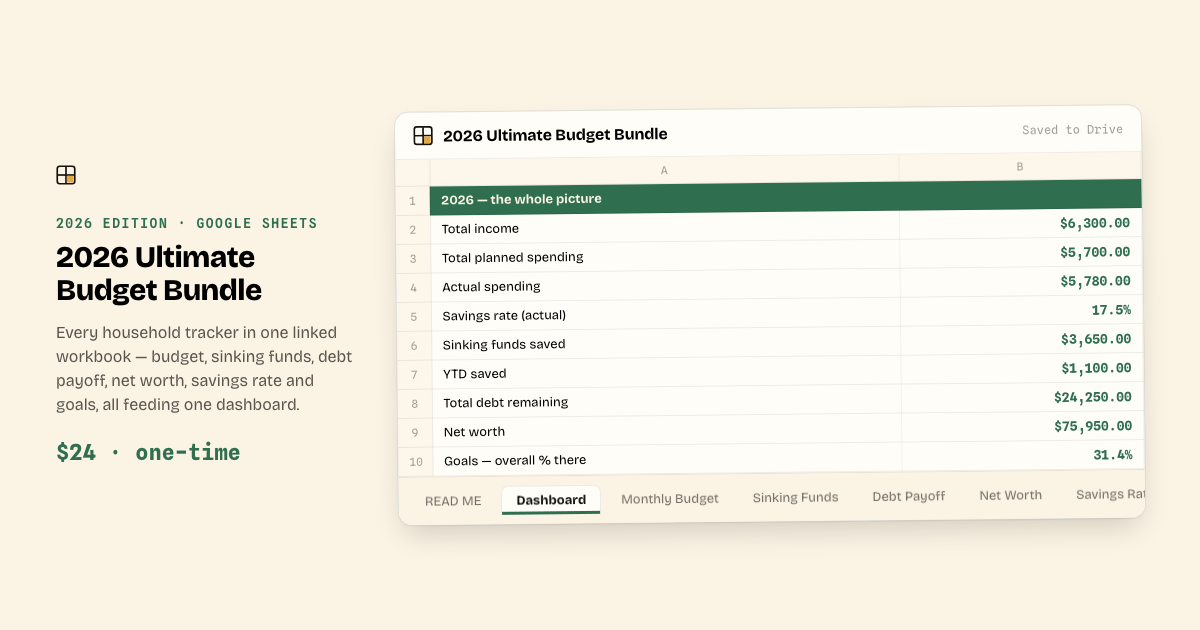
Task: Click 'Savings rate (actual)' cell
Action: 666,315
